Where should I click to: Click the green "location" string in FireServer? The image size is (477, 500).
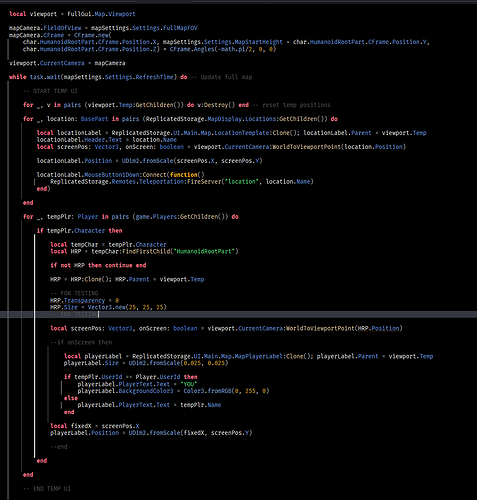point(242,182)
